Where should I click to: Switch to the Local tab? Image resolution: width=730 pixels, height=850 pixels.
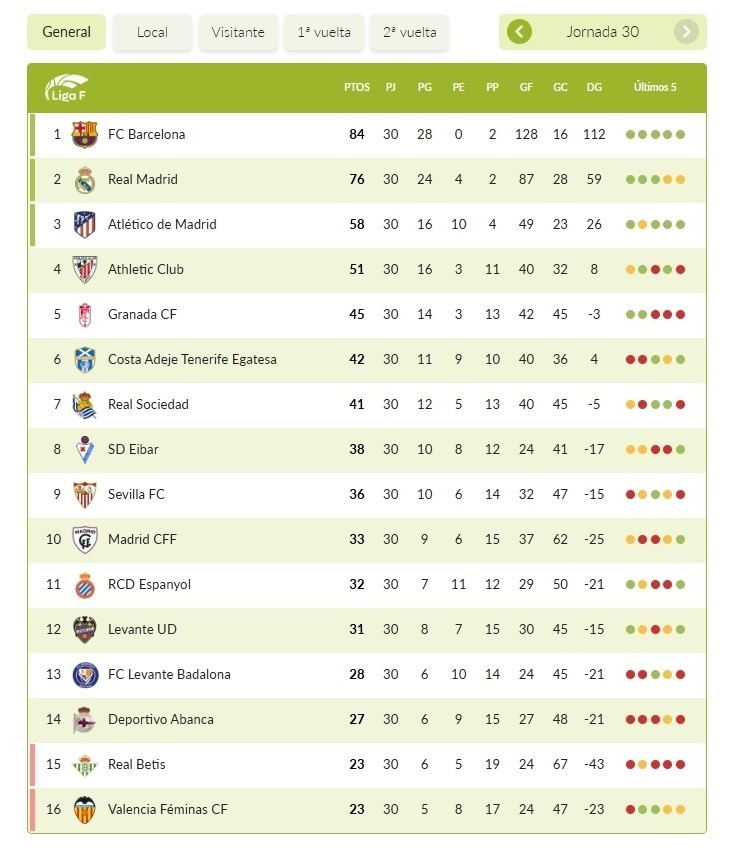(x=152, y=32)
